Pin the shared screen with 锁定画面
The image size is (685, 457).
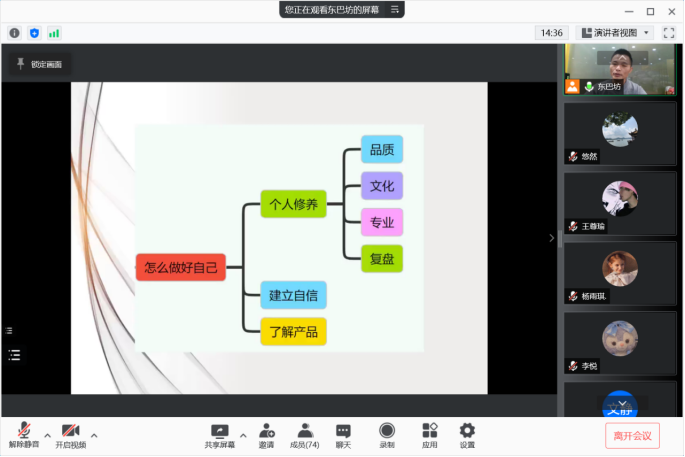38,64
